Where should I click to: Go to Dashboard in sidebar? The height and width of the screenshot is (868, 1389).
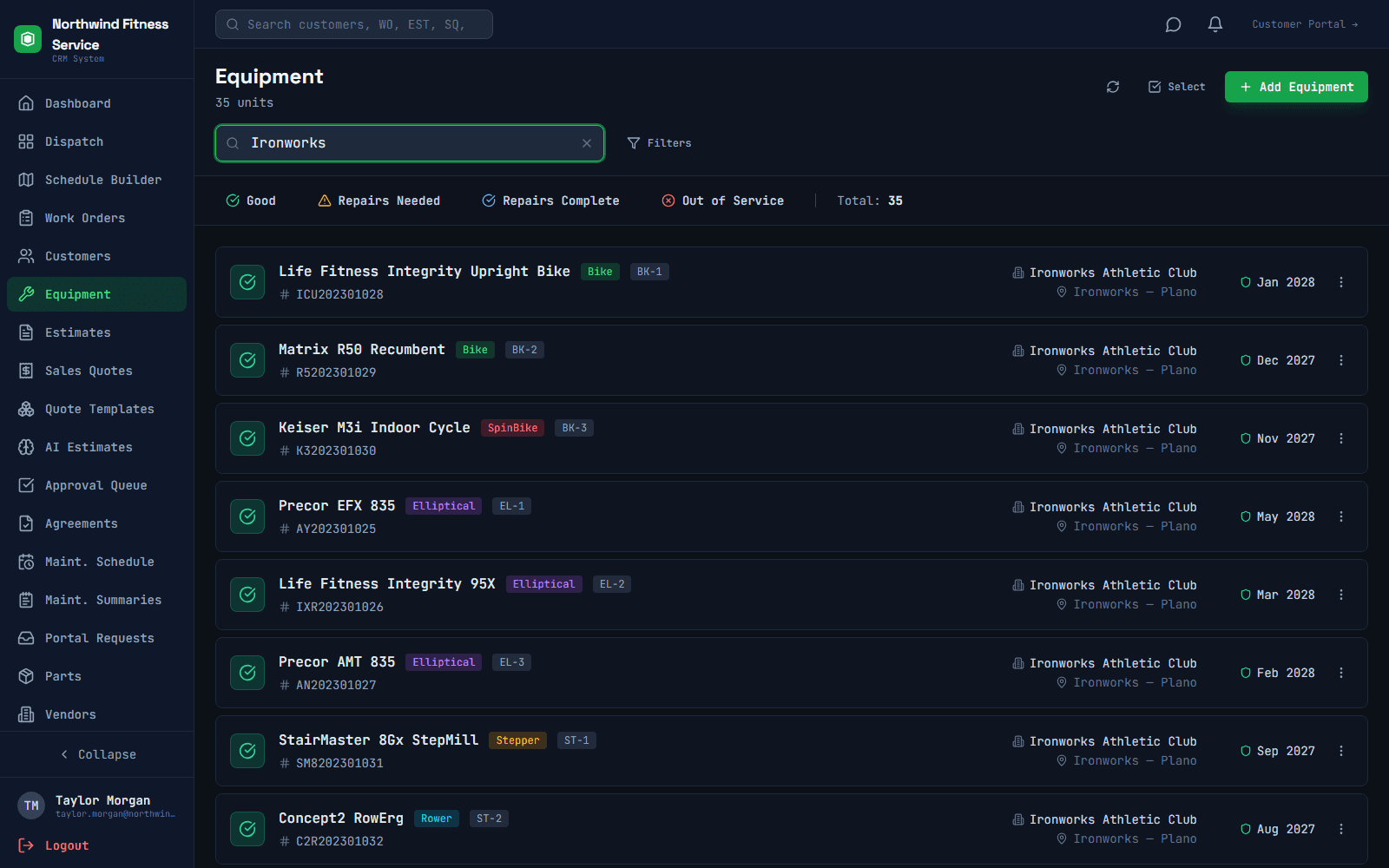click(96, 103)
